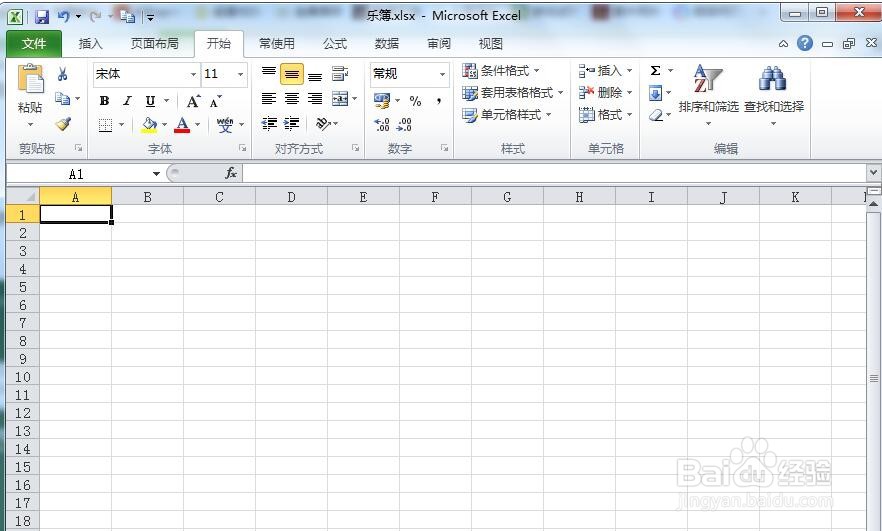The image size is (882, 531).
Task: Open Number dialog launcher
Action: 444,148
